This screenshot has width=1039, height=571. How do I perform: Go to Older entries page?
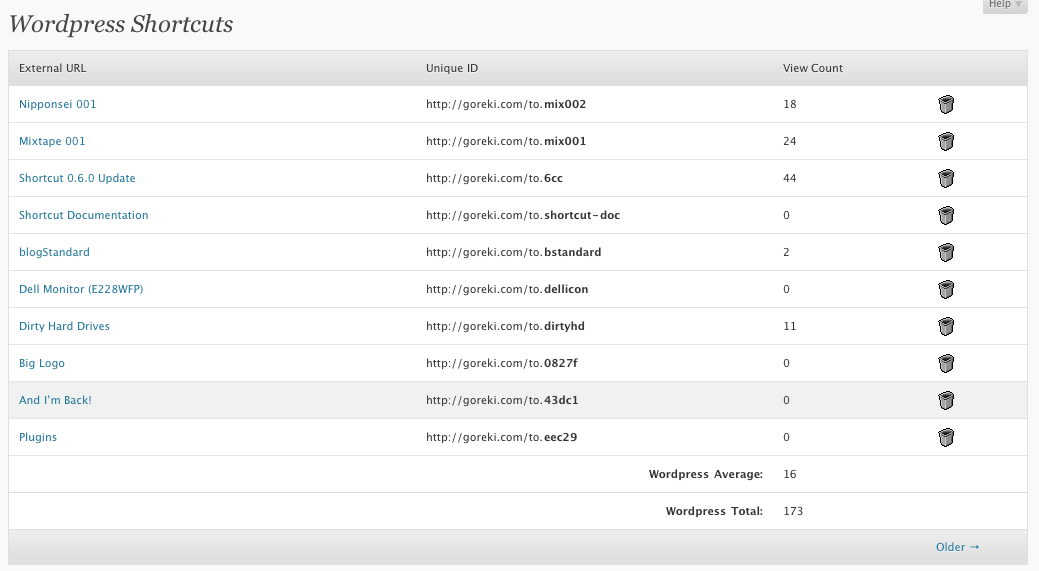pos(957,547)
